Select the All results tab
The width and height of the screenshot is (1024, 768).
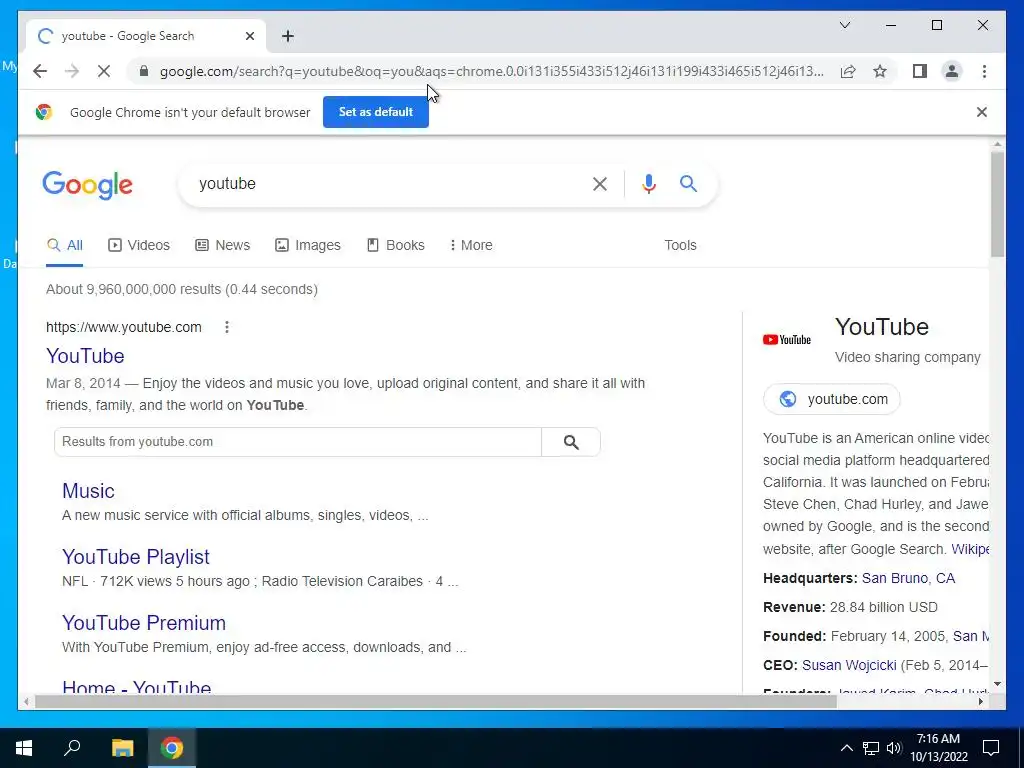[x=65, y=246]
